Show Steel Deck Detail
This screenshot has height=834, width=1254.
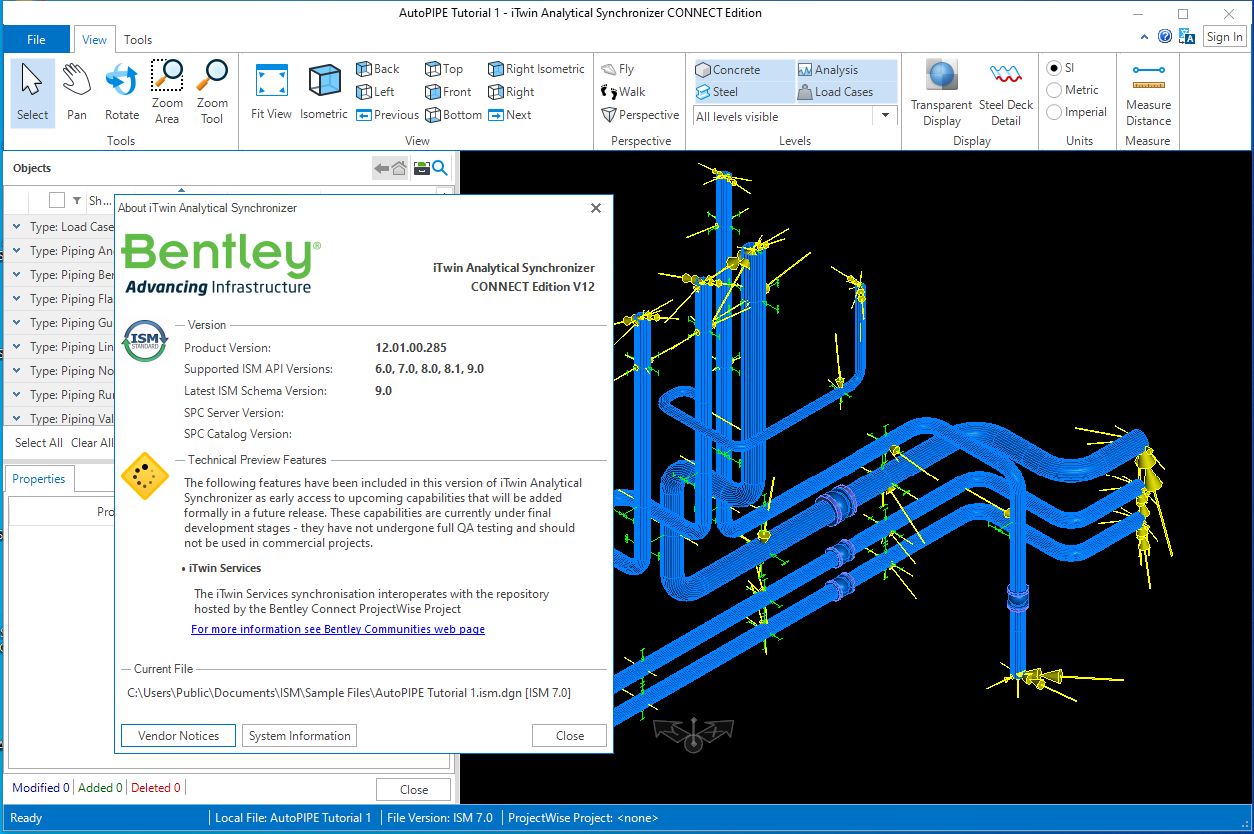pos(1006,92)
